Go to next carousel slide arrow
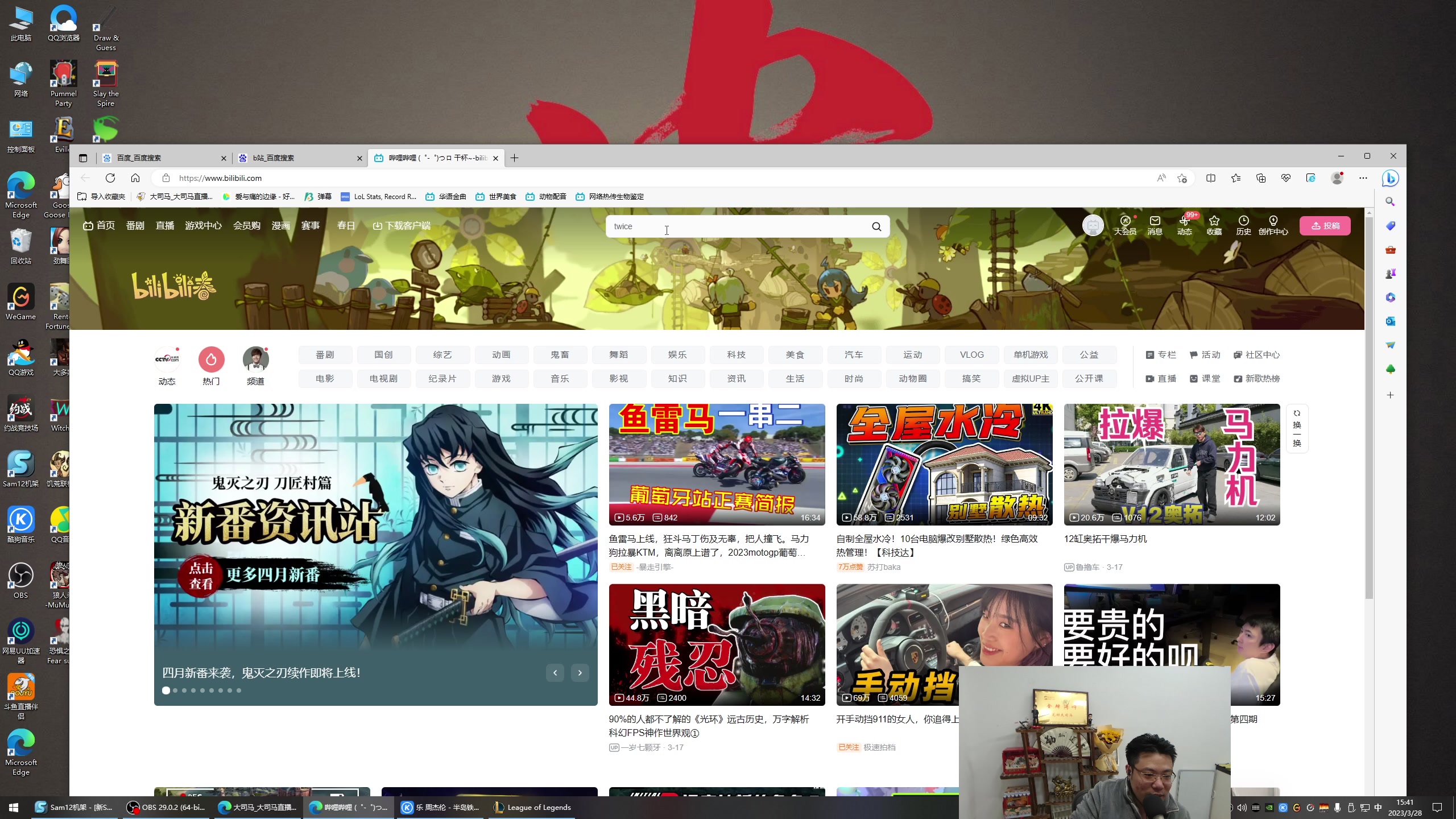1456x819 pixels. (580, 673)
